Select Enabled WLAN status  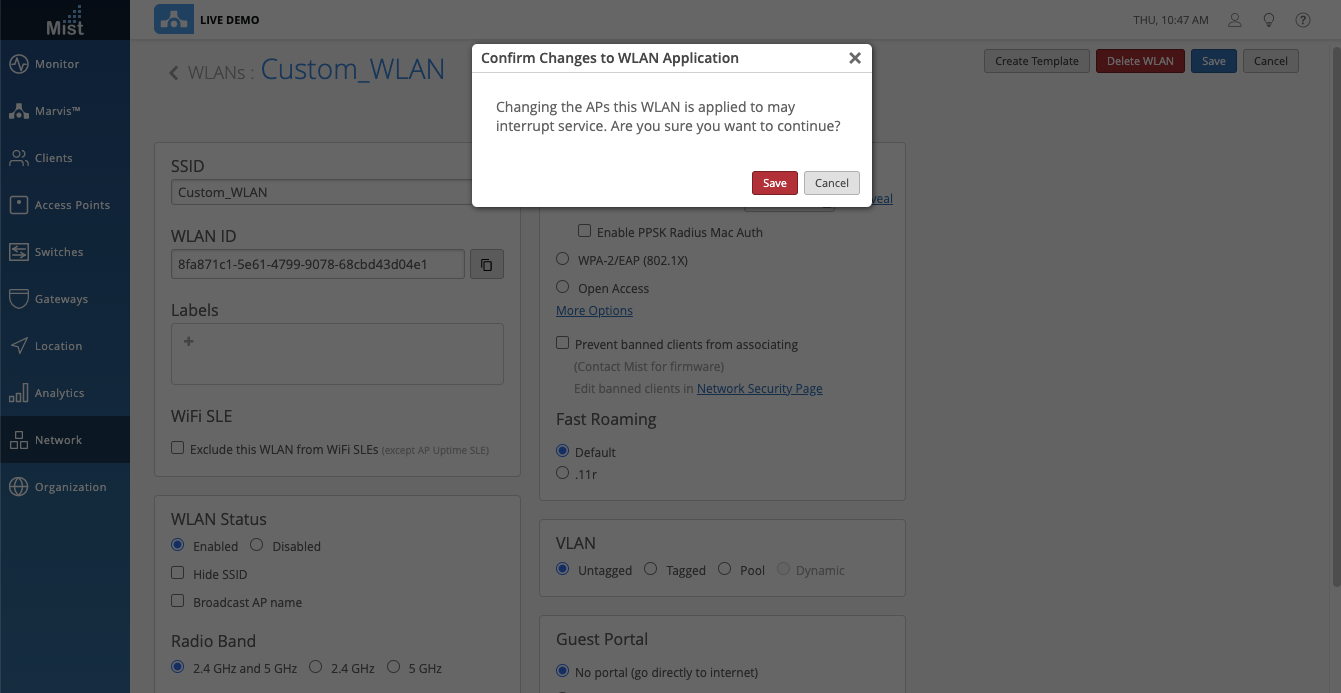178,545
